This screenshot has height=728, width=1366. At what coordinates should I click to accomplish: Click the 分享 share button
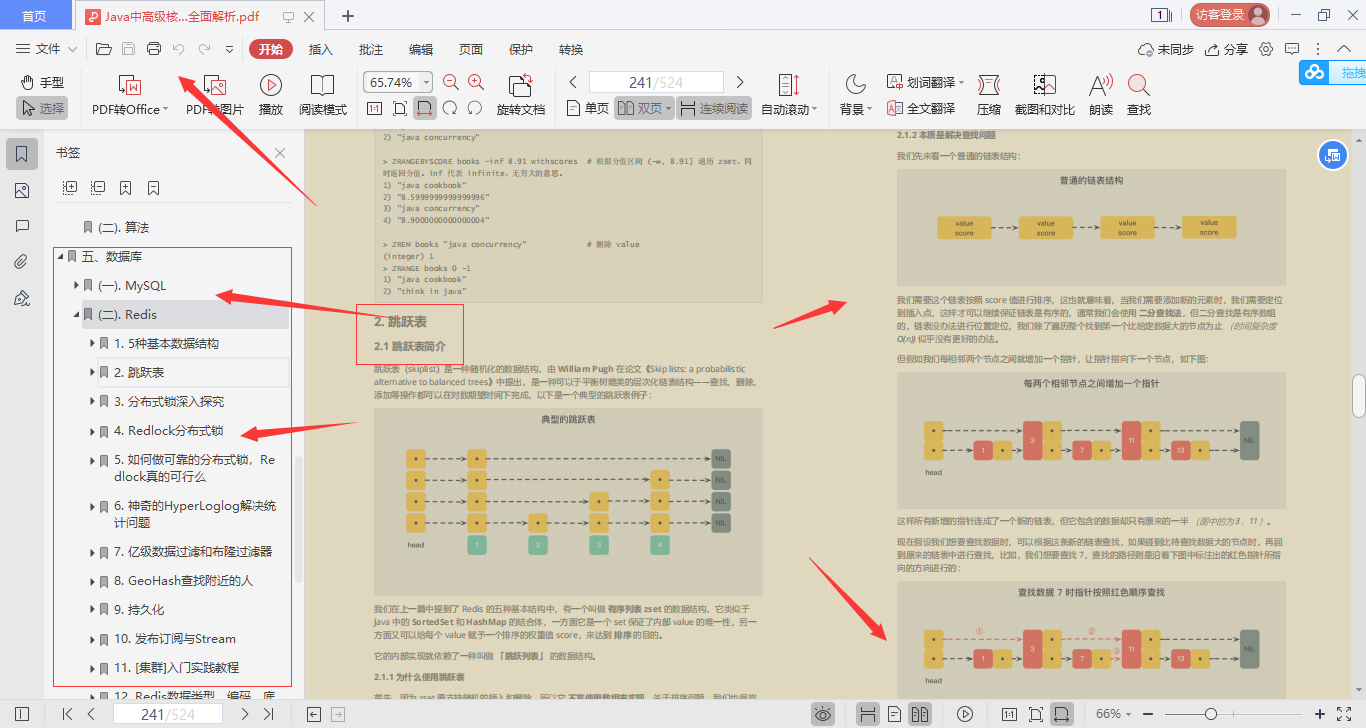(1227, 49)
